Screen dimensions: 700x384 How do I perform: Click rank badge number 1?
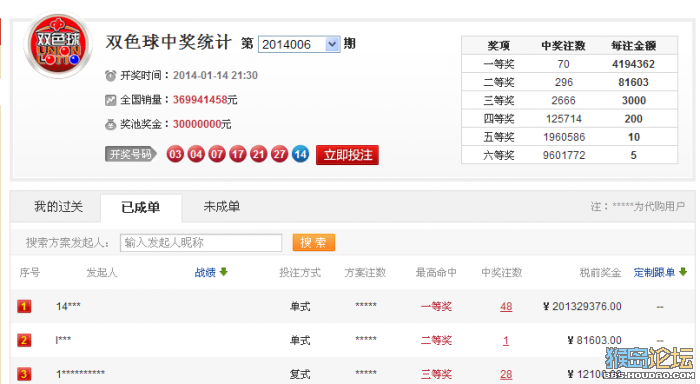coord(24,306)
